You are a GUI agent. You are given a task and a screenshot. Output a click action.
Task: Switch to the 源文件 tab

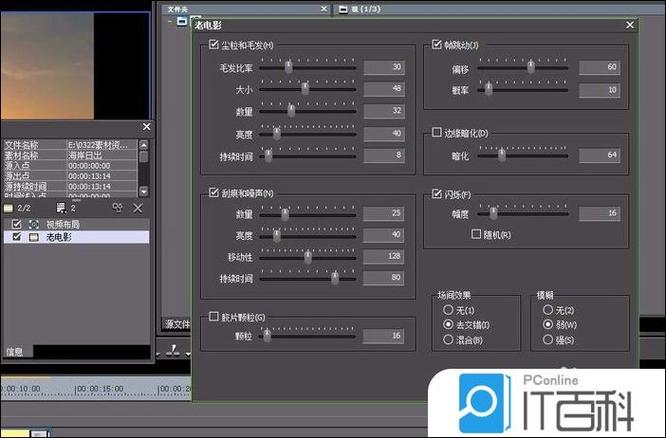pyautogui.click(x=177, y=324)
